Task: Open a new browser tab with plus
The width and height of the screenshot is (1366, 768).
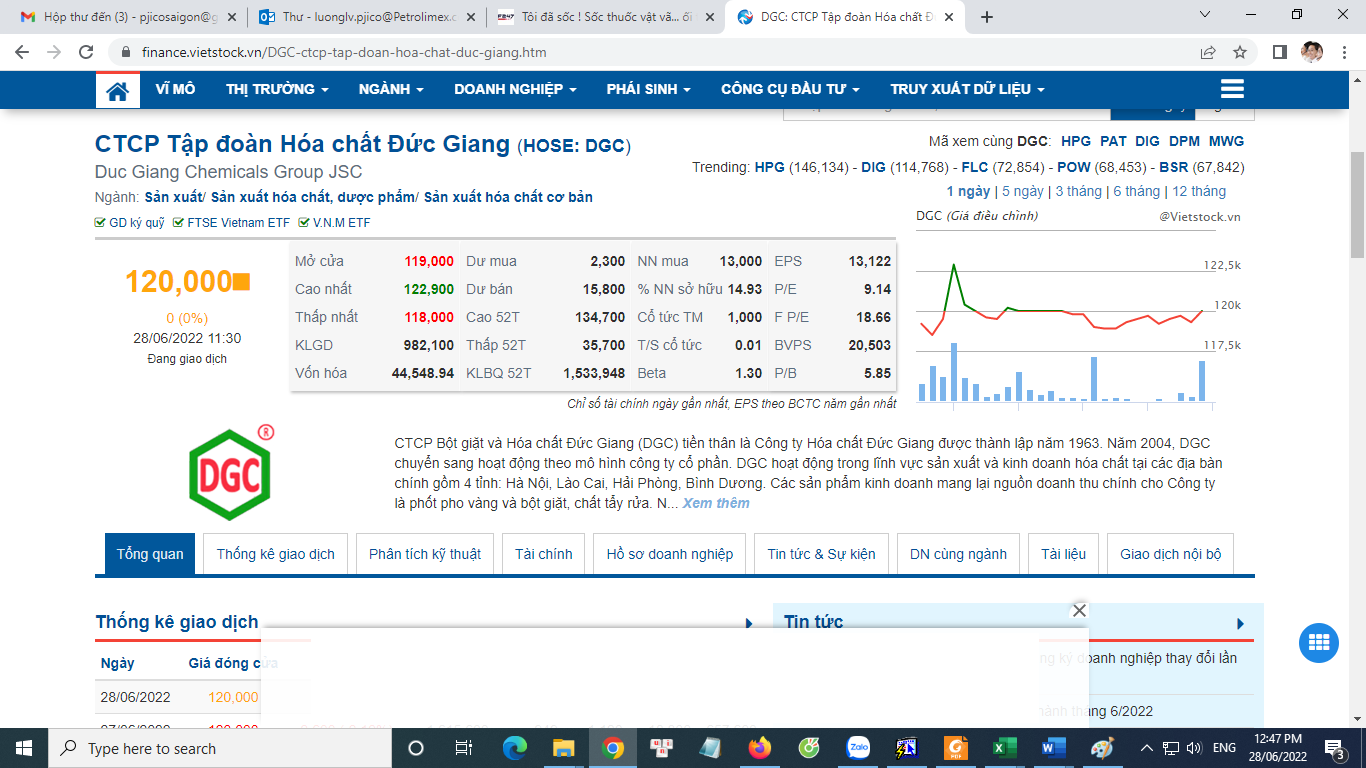Action: click(x=987, y=17)
